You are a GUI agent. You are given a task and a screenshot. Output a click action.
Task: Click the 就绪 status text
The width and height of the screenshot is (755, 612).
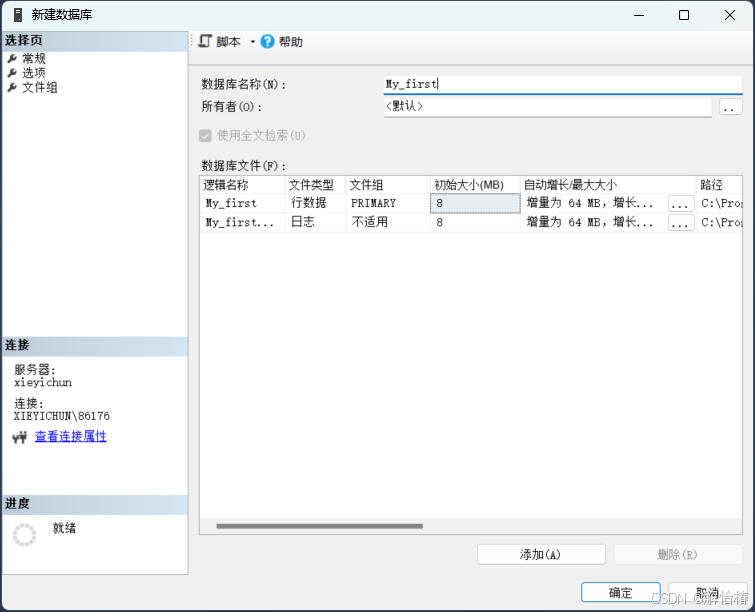65,528
